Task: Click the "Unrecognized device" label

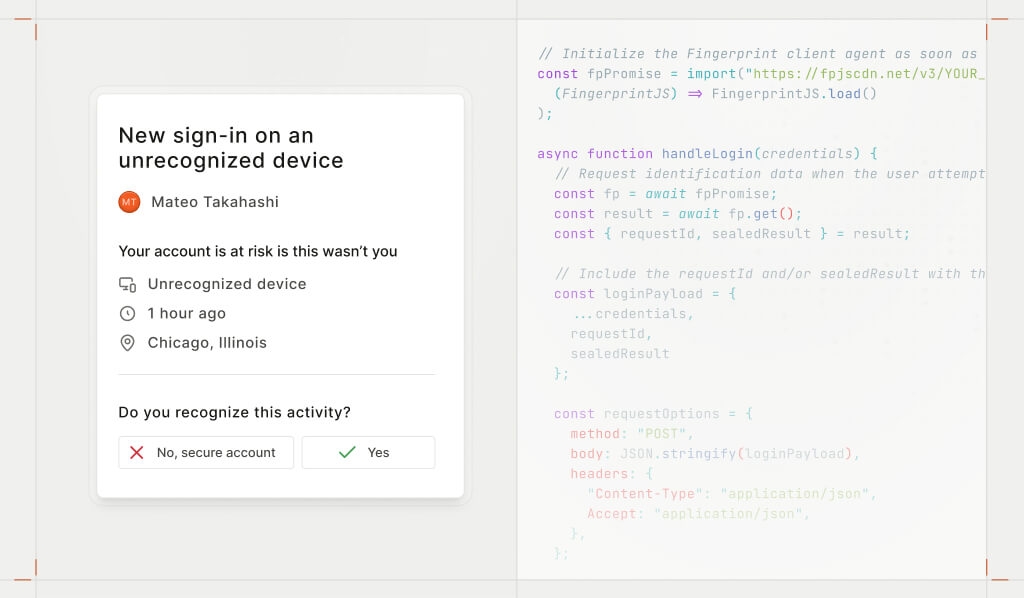Action: (227, 283)
